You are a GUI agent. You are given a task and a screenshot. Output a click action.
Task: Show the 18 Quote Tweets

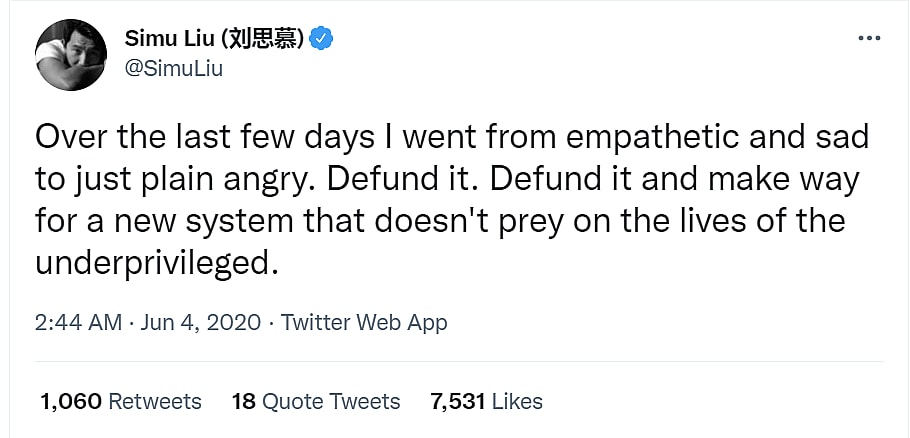tap(315, 401)
